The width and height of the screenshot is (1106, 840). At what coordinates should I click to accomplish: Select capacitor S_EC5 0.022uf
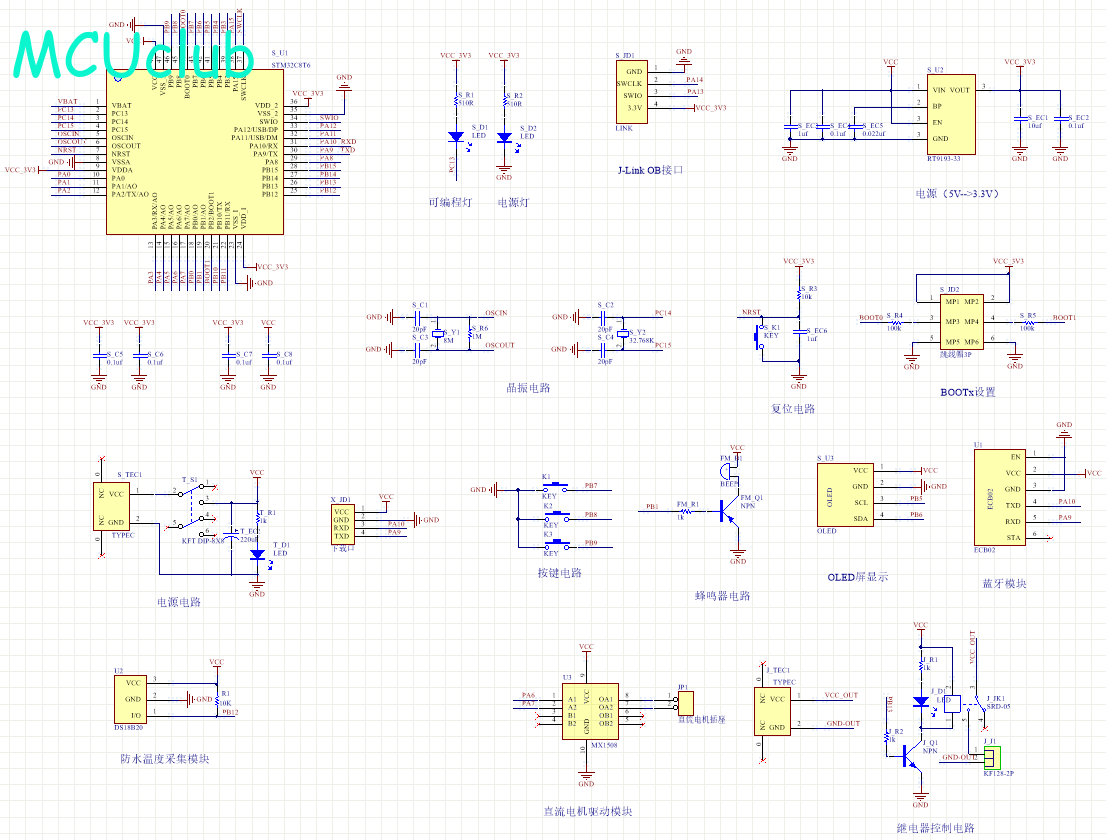[x=855, y=128]
